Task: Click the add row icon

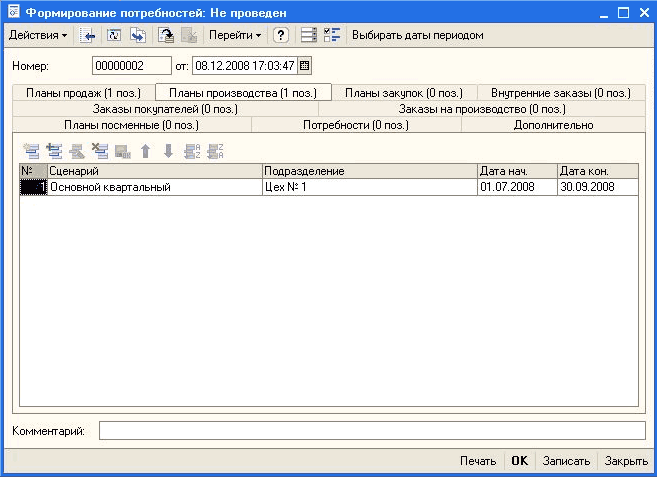Action: click(x=31, y=151)
